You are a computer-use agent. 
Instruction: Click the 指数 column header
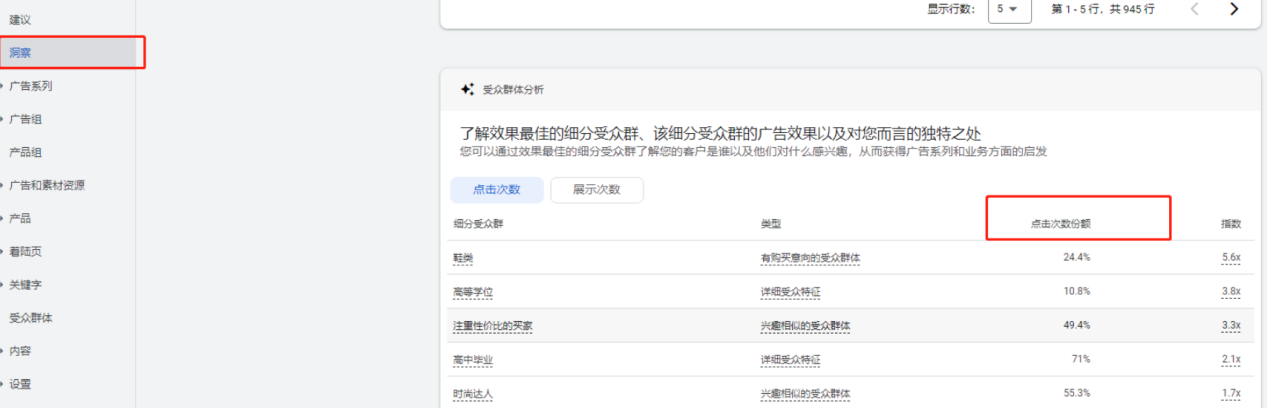[1231, 224]
